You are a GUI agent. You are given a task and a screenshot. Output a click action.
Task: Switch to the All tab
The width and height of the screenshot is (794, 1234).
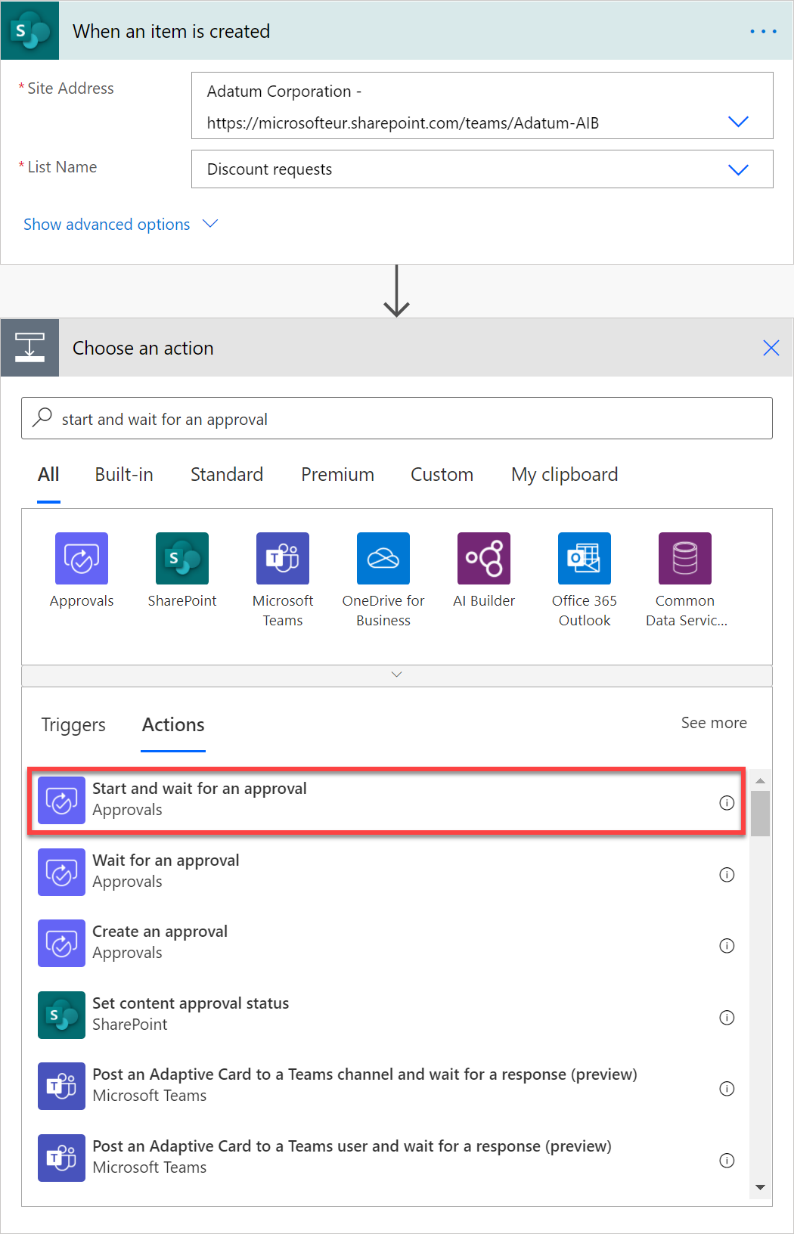(48, 475)
